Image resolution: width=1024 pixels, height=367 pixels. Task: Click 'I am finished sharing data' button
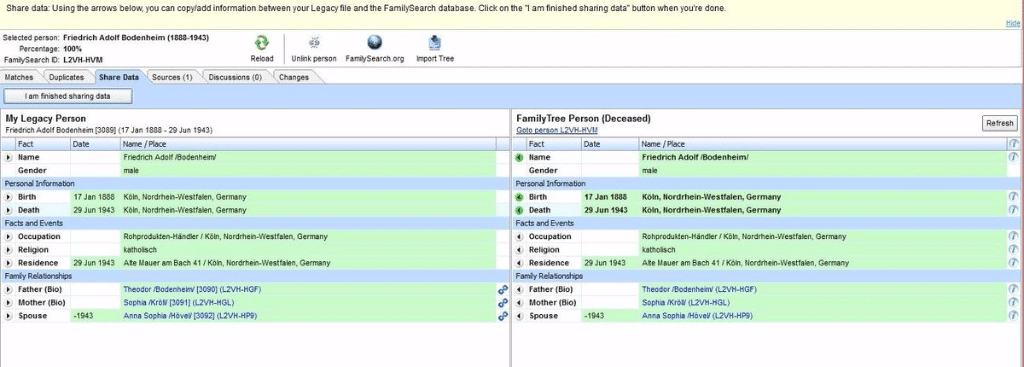point(68,97)
